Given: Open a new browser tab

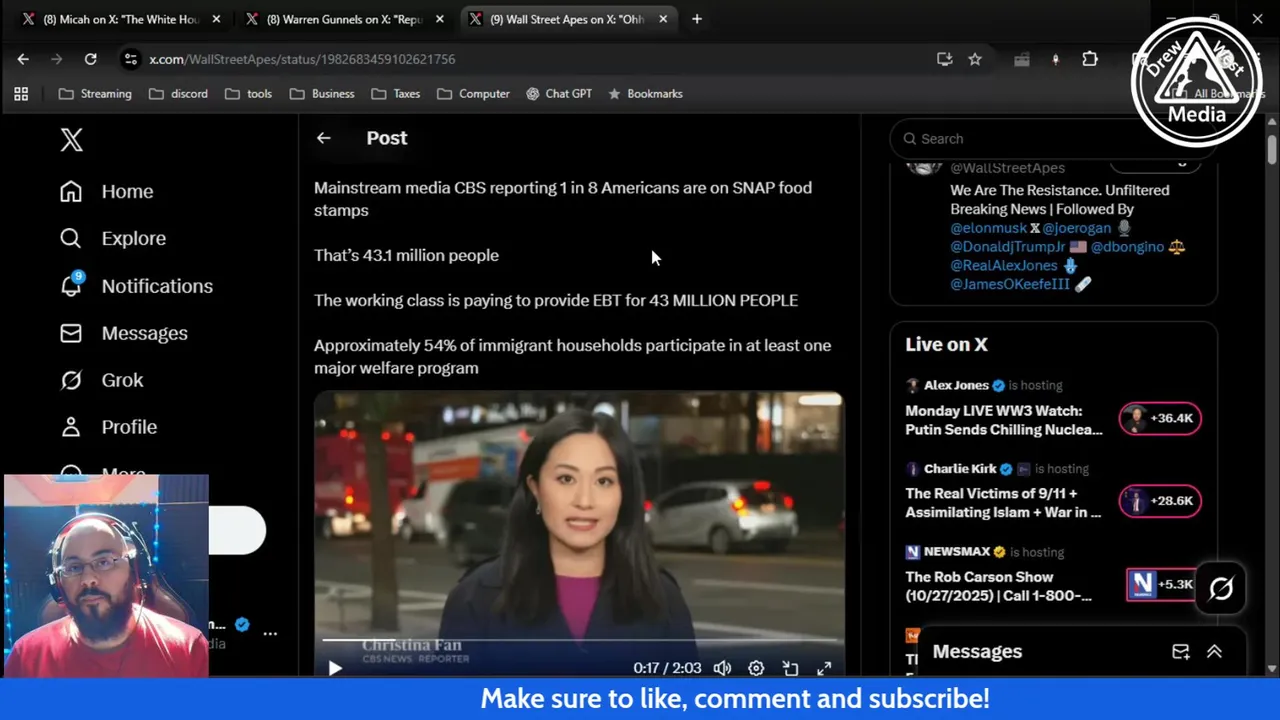Looking at the screenshot, I should click(697, 19).
